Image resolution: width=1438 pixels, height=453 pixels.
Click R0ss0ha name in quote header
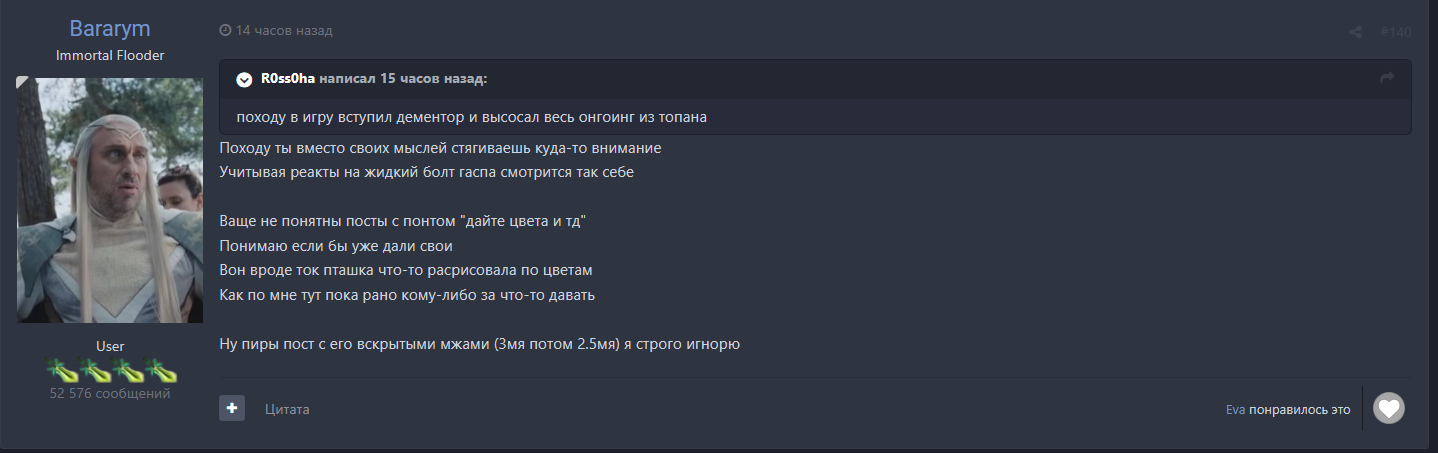click(288, 79)
